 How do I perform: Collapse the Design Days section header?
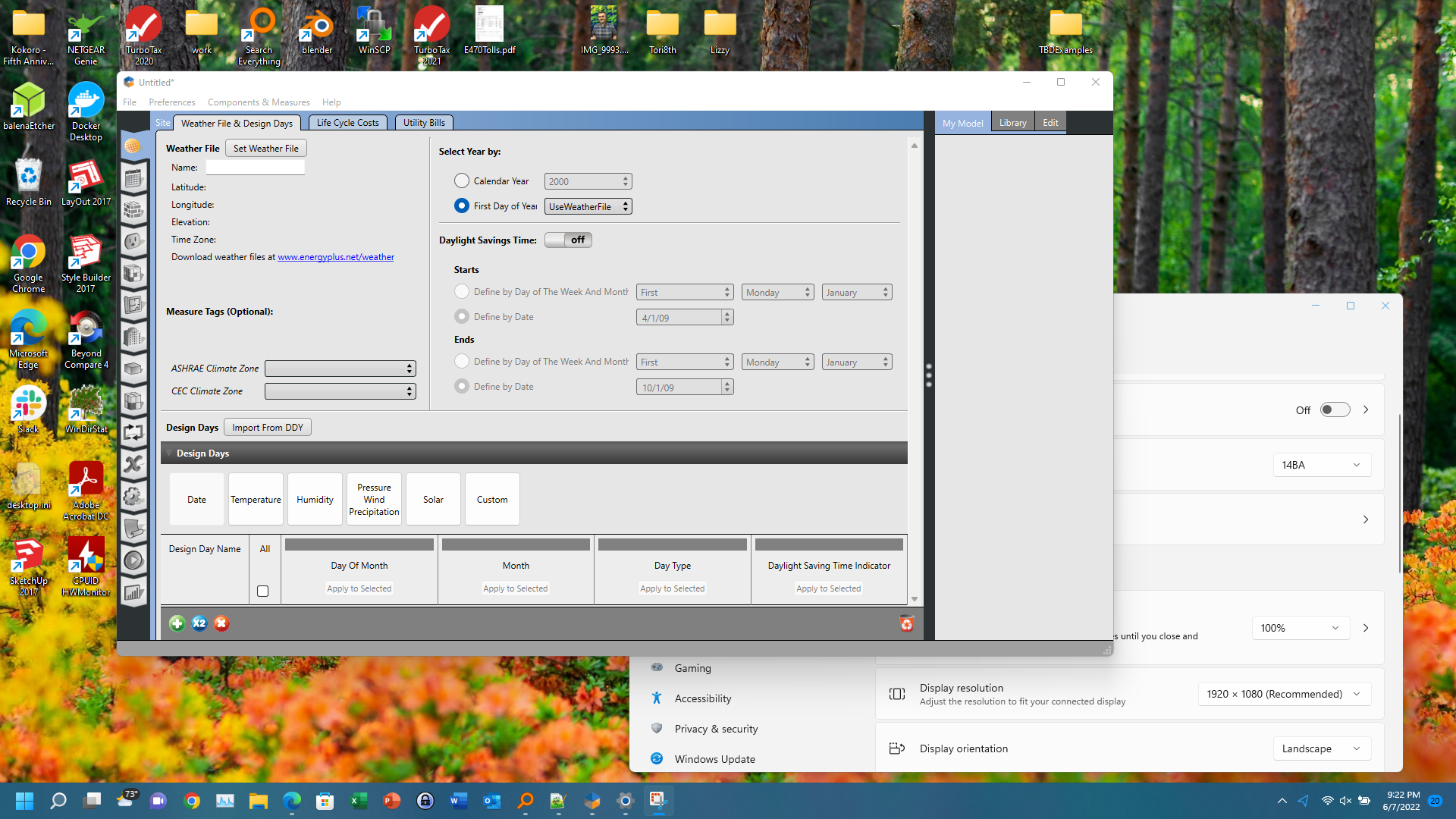[x=170, y=453]
